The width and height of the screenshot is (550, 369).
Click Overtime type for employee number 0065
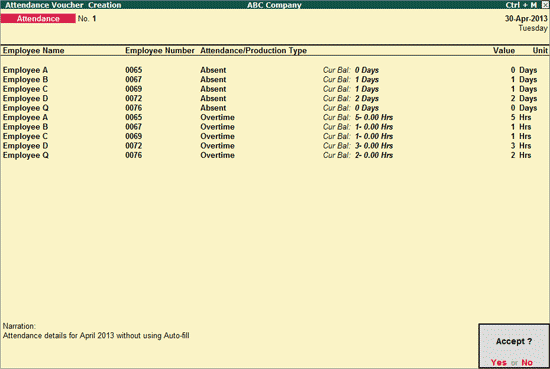[x=217, y=118]
